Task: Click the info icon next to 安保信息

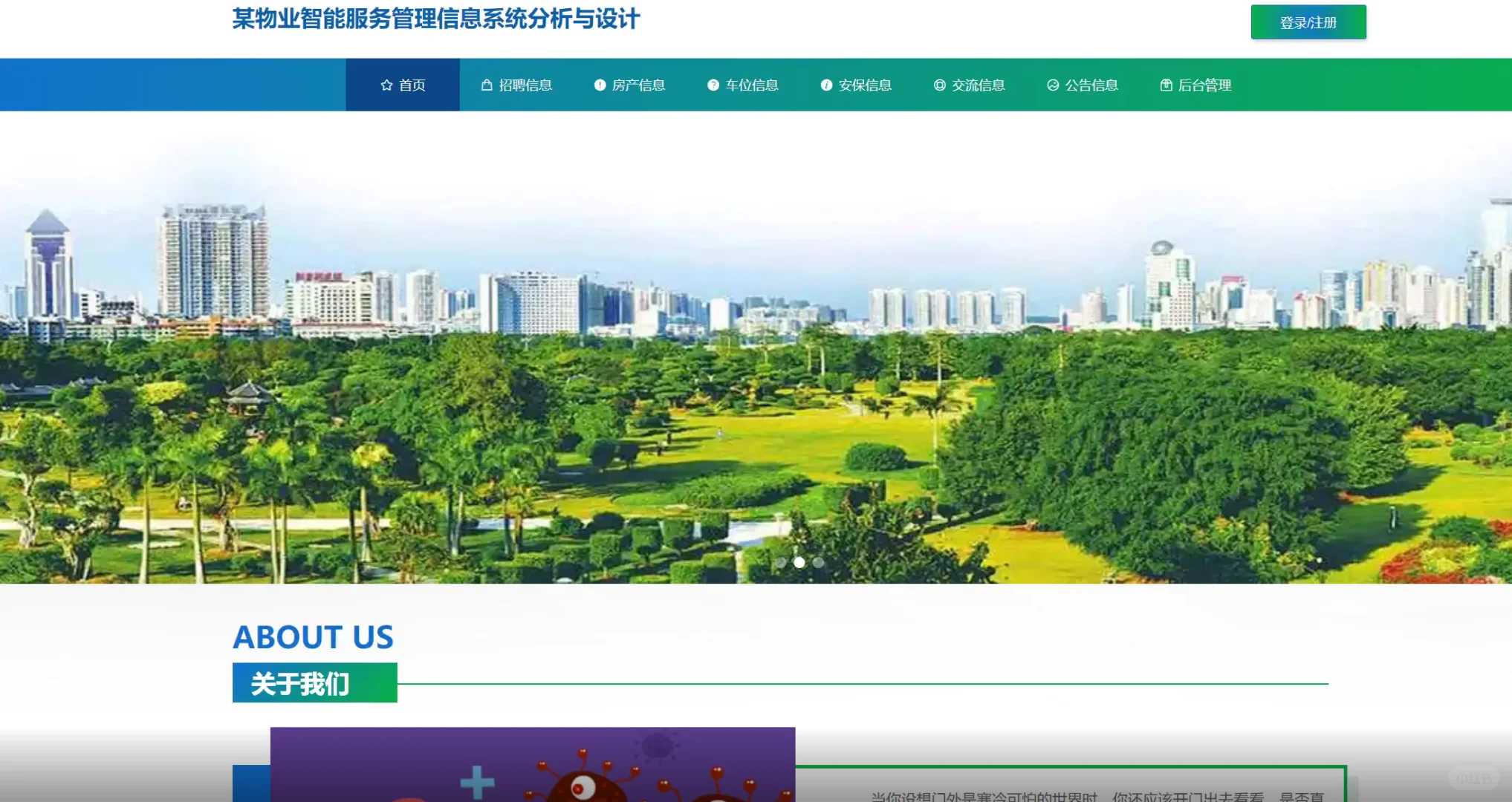Action: click(826, 85)
